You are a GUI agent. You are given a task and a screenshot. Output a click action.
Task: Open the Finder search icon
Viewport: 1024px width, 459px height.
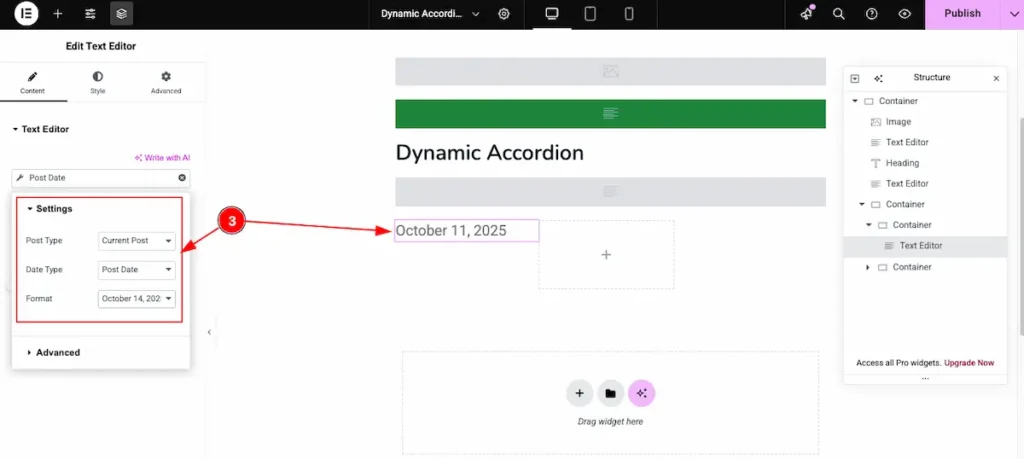pos(839,14)
